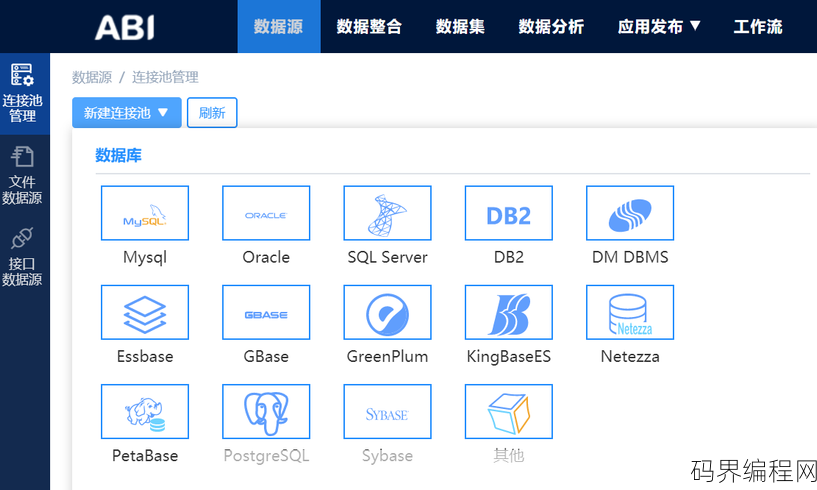
Task: Pick the Sybase database tile
Action: 388,411
